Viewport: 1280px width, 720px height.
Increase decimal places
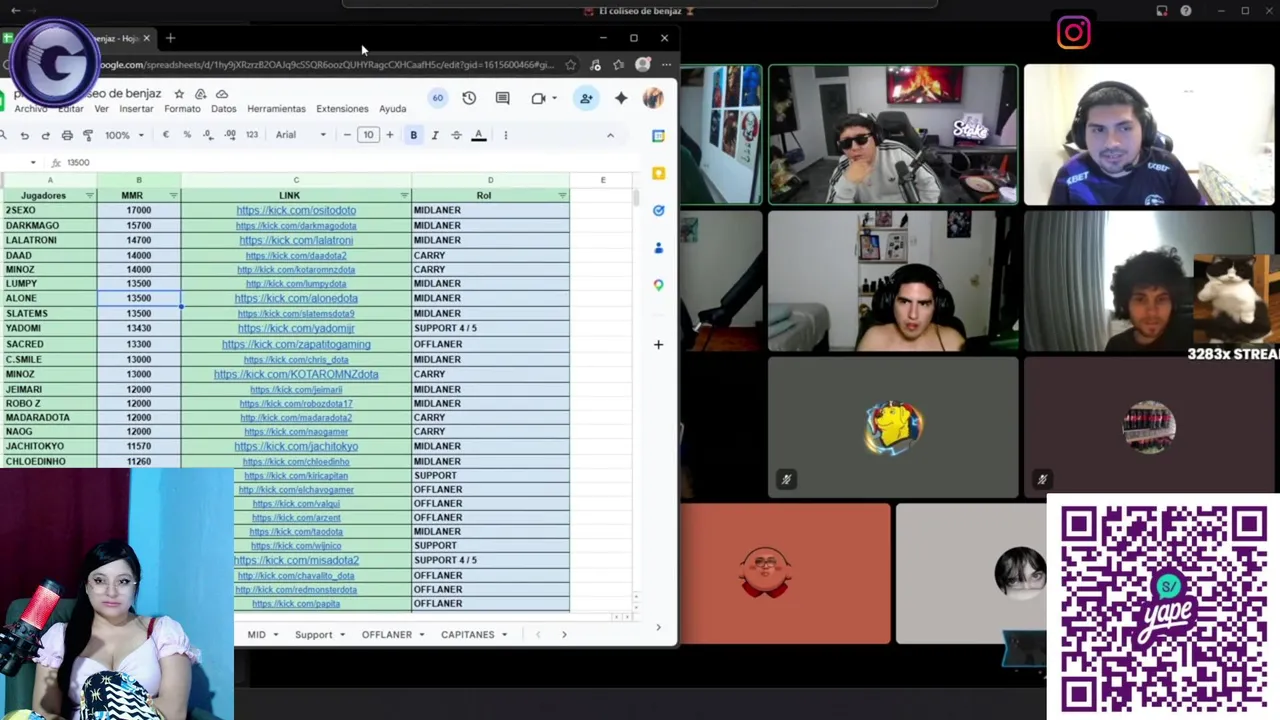pos(230,135)
